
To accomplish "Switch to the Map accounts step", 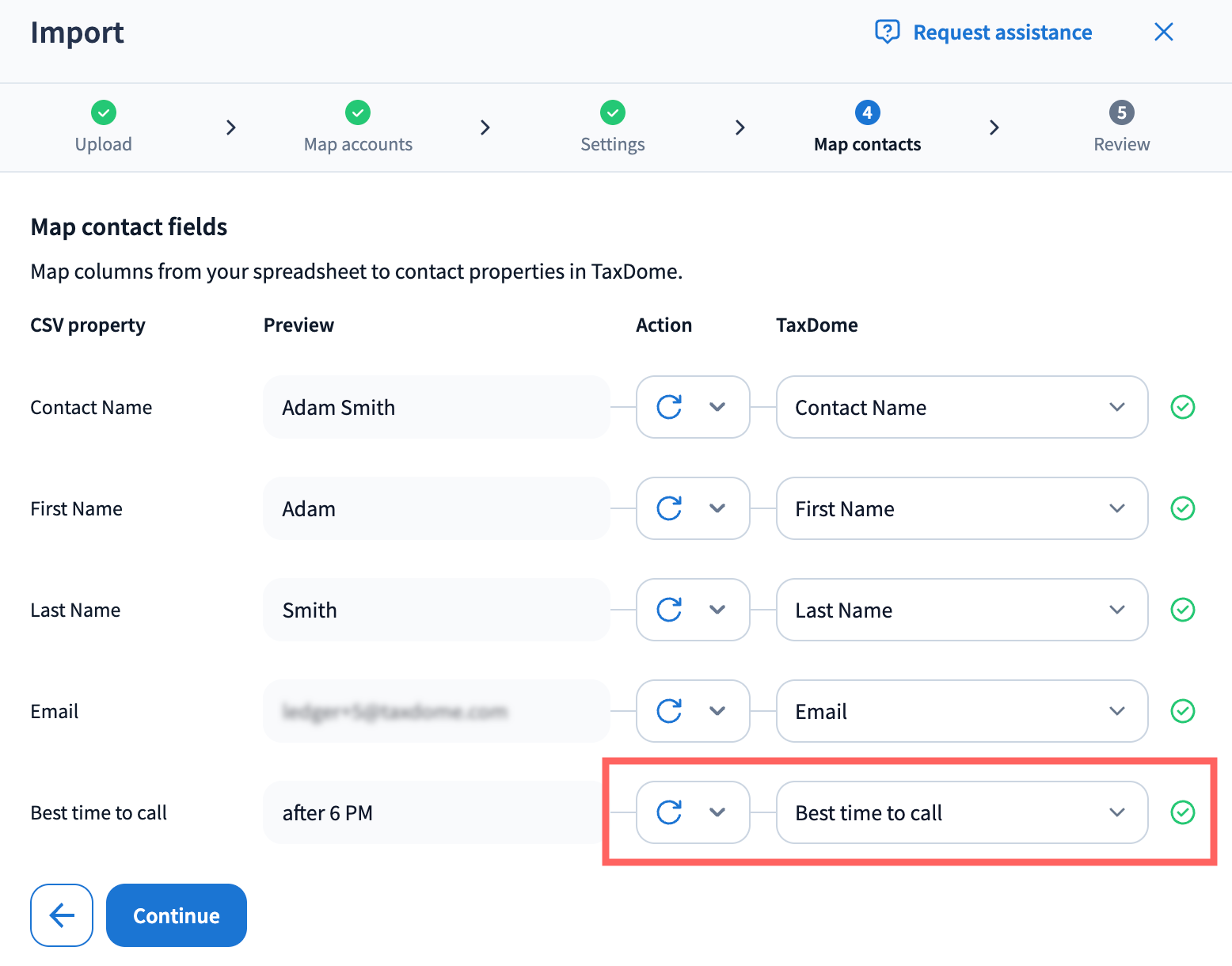I will (x=358, y=127).
